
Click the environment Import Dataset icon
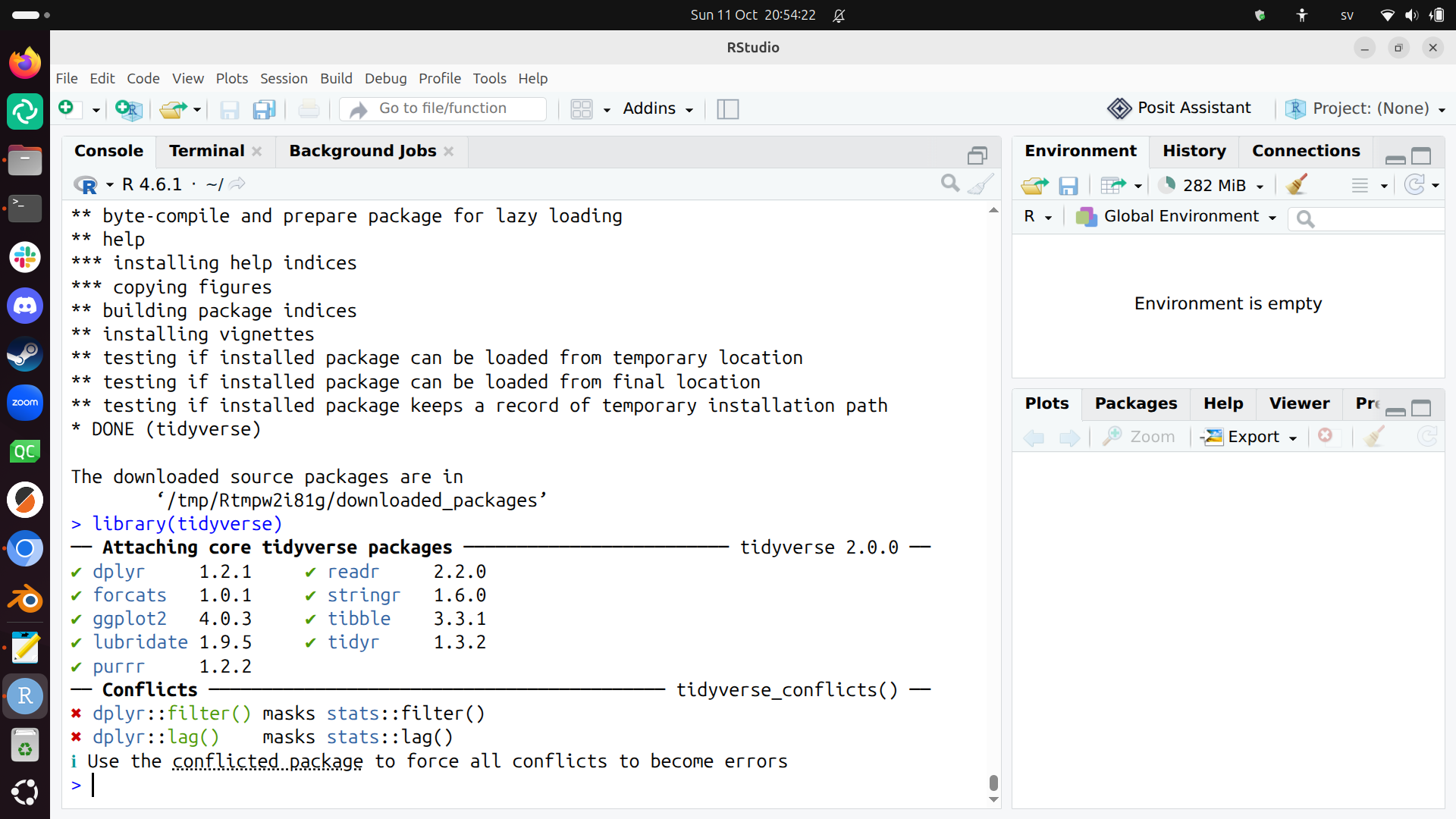(x=1113, y=185)
